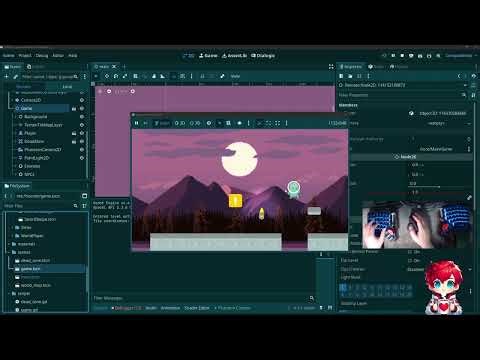Expand the NPCs node

click(x=15, y=174)
